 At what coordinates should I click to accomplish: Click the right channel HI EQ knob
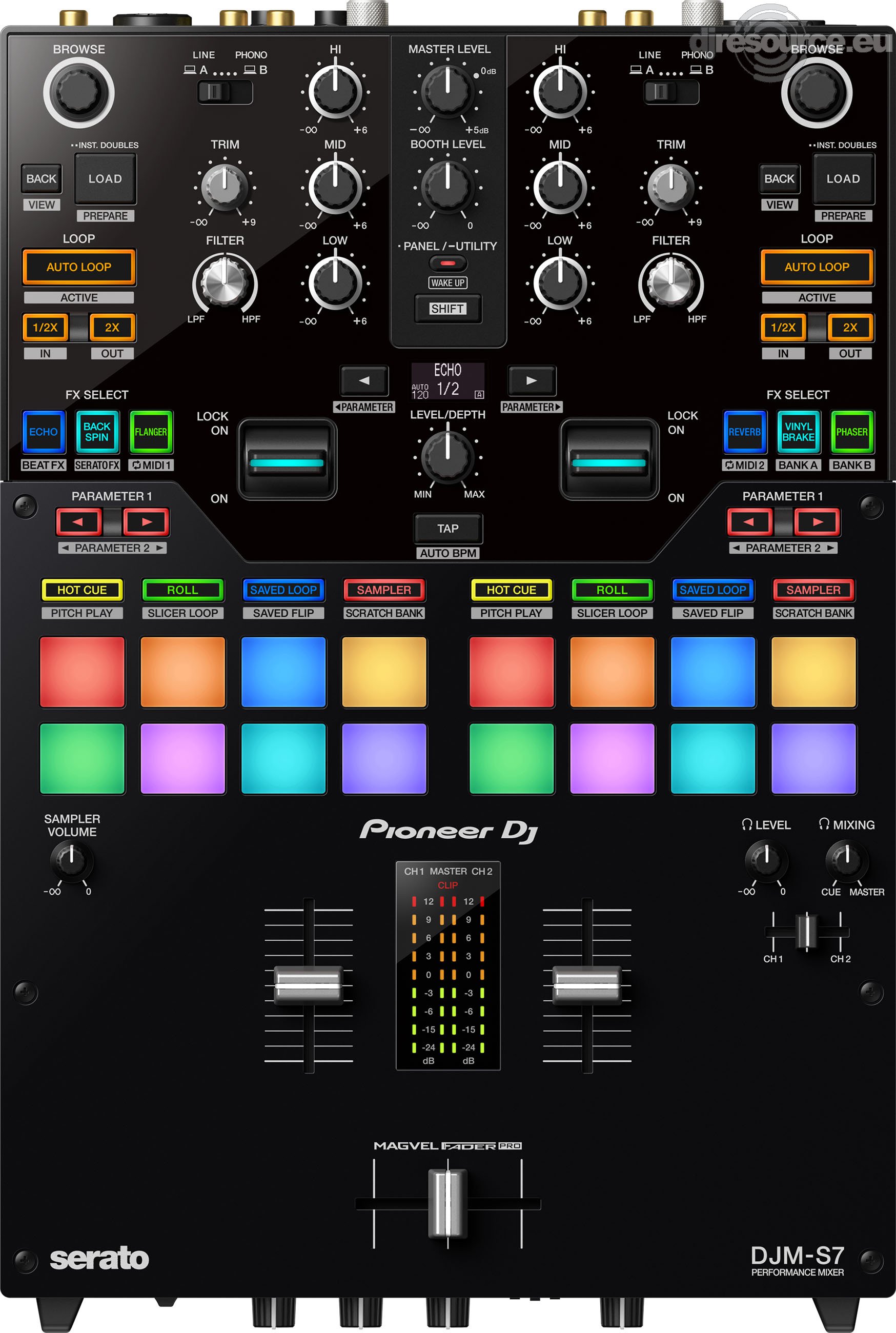click(560, 91)
